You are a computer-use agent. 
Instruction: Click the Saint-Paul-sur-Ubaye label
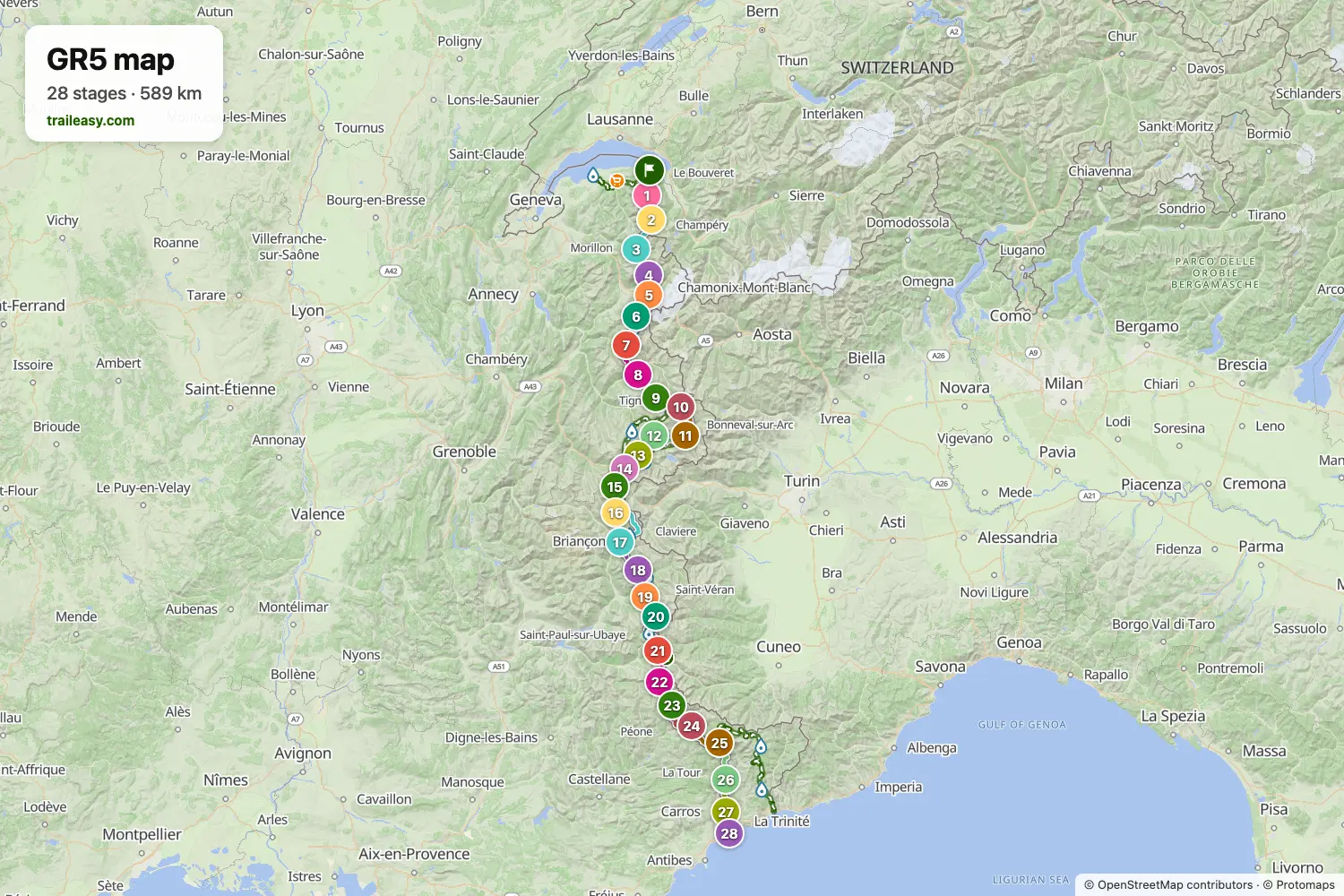[573, 634]
